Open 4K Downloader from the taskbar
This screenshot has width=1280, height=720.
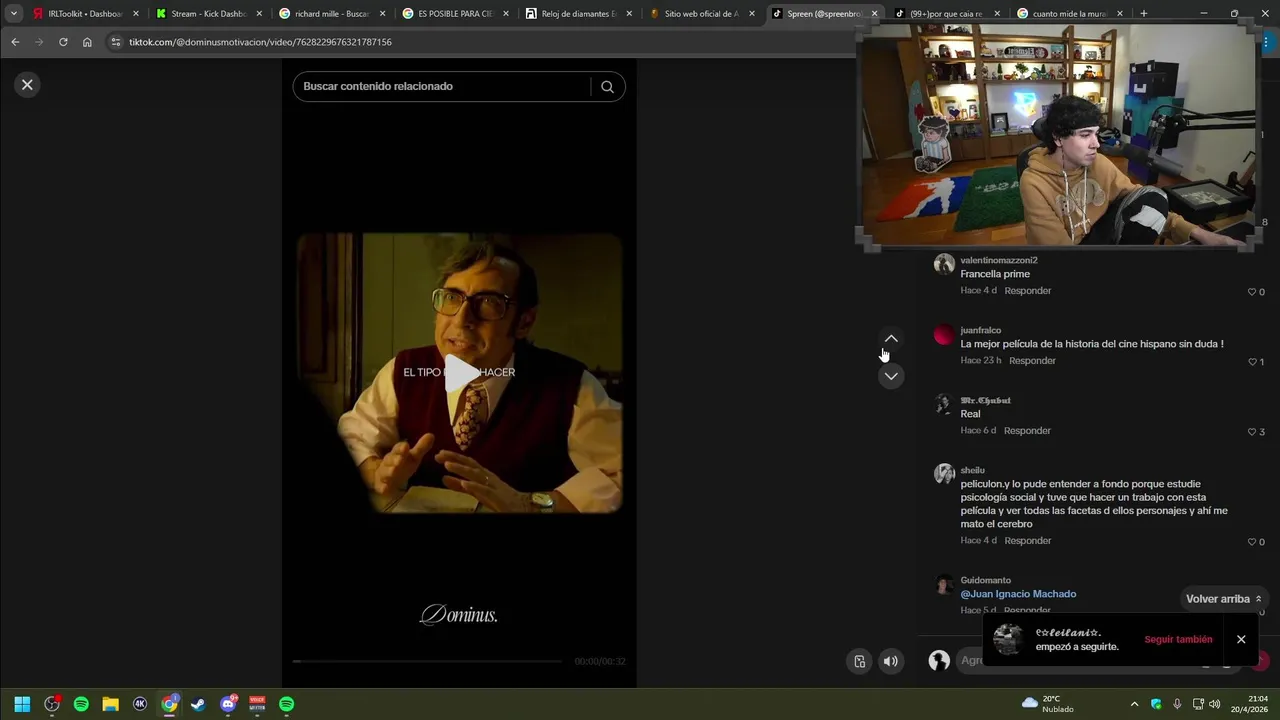tap(140, 704)
